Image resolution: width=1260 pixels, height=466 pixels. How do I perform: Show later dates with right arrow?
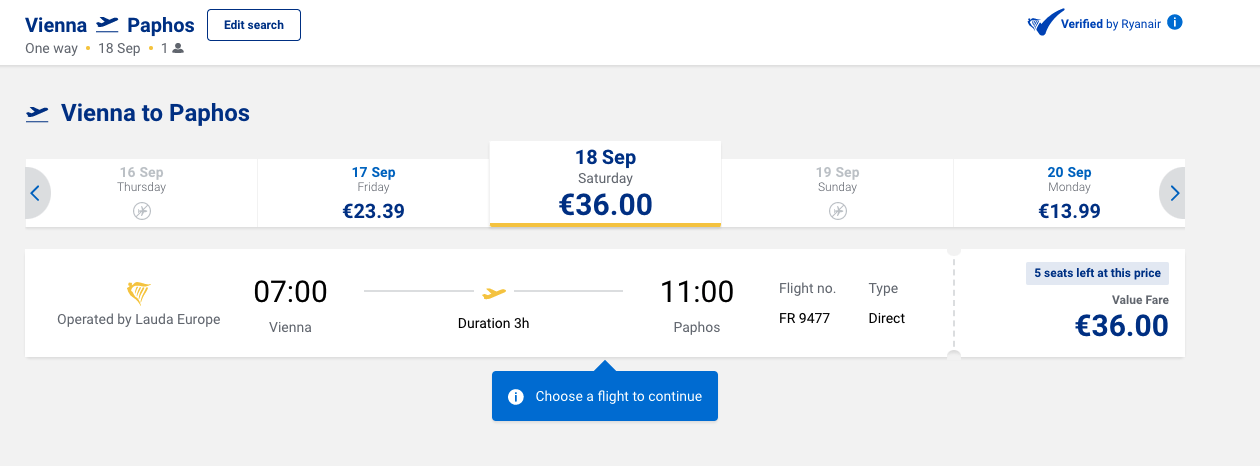[x=1173, y=193]
